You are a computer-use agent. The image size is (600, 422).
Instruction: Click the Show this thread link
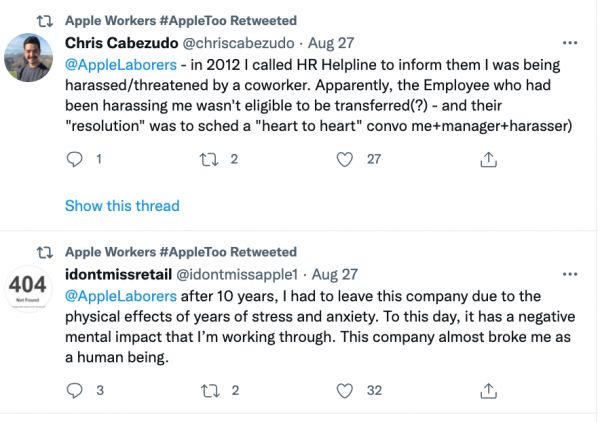coord(122,206)
